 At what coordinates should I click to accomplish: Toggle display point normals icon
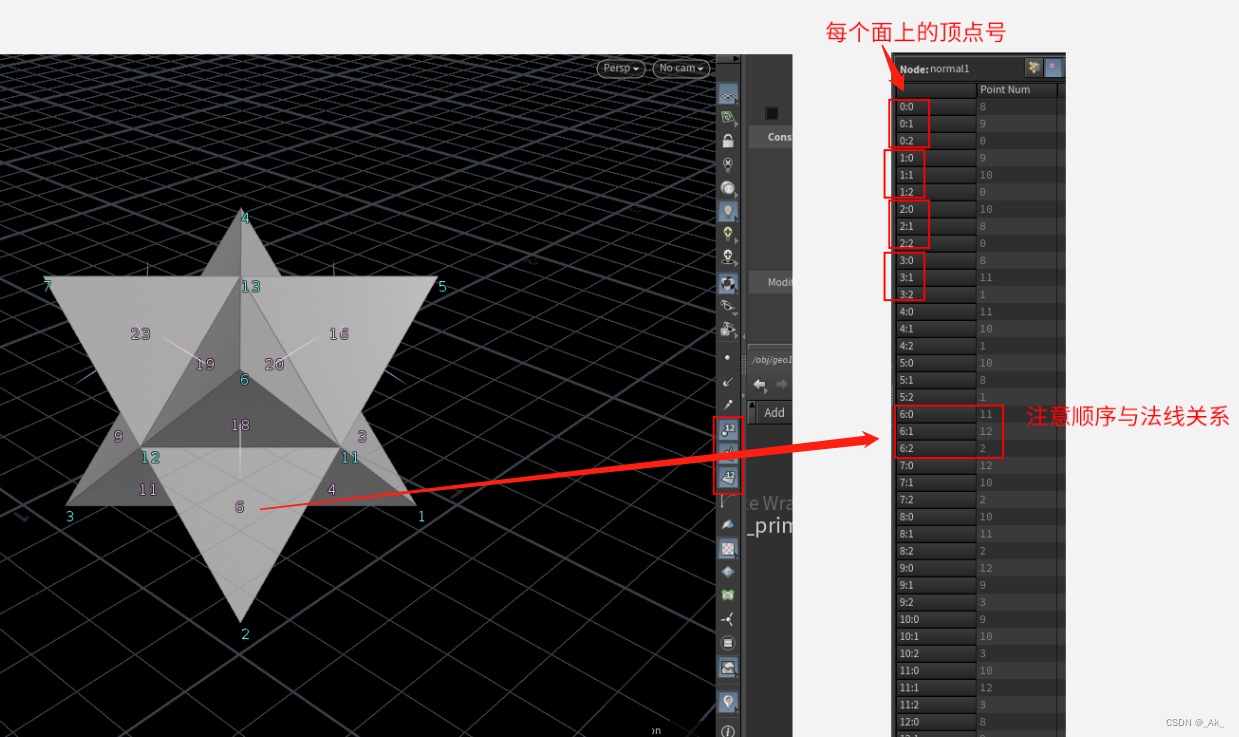pyautogui.click(x=727, y=381)
